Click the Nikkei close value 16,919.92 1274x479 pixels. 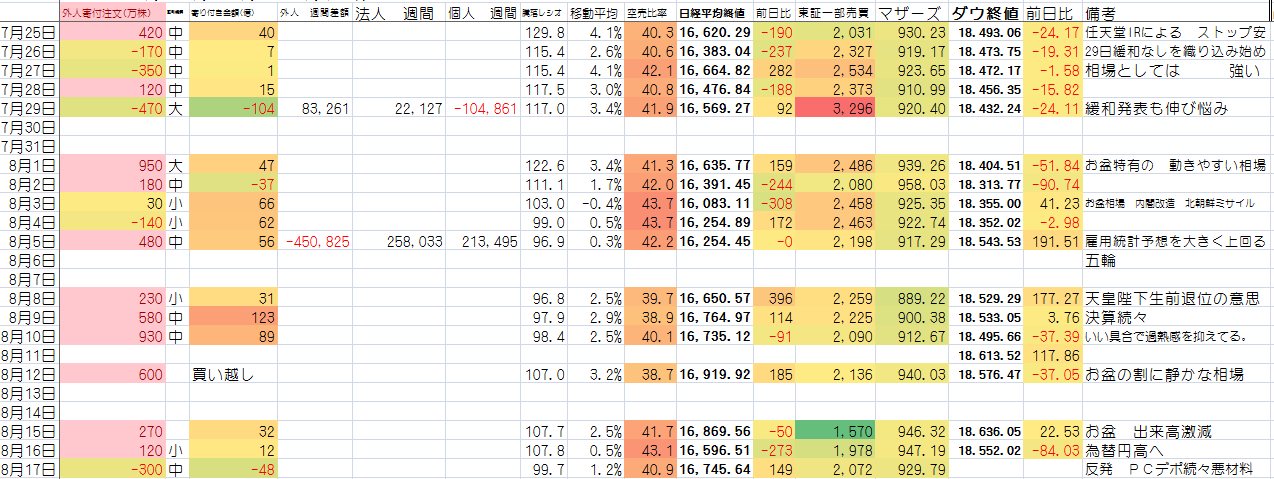click(714, 375)
